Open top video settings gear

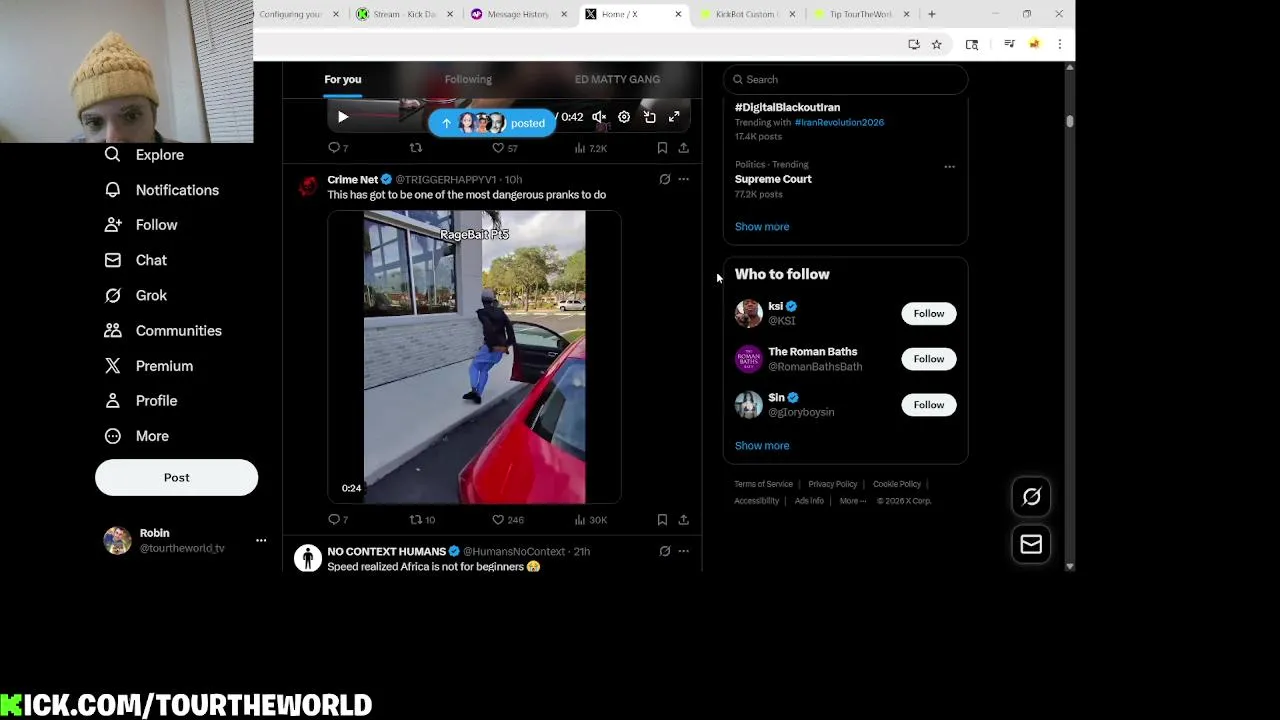tap(624, 117)
